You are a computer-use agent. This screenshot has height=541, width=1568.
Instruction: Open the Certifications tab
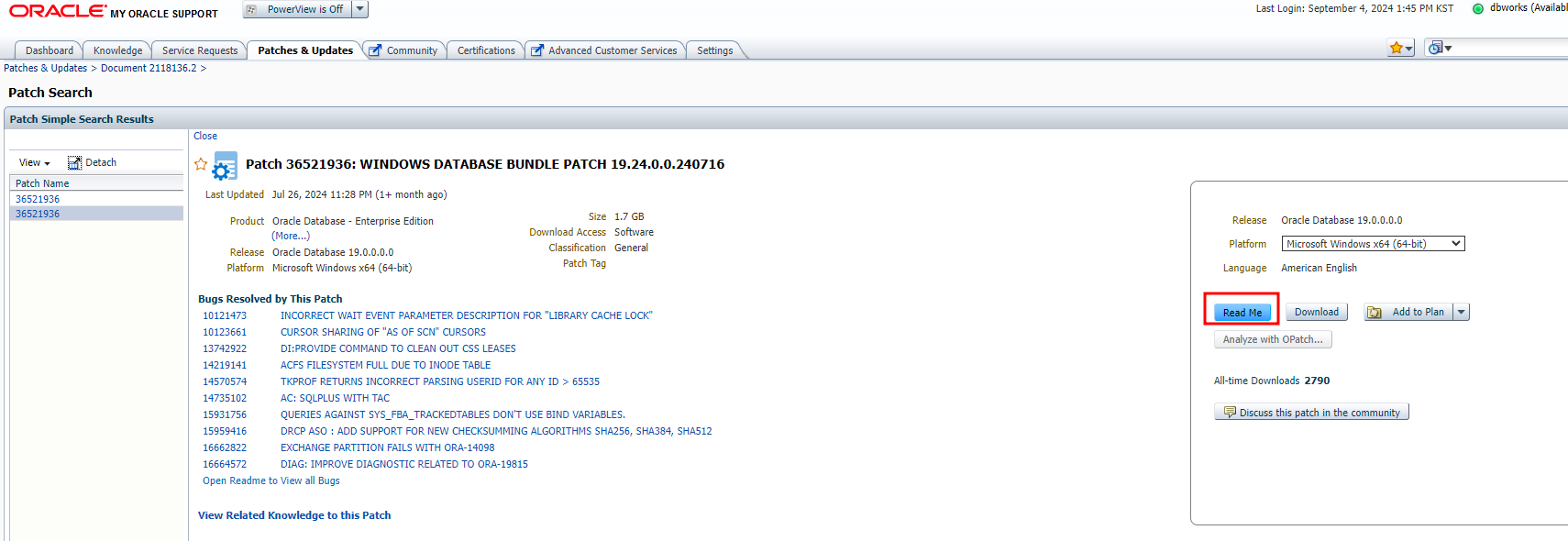coord(486,50)
